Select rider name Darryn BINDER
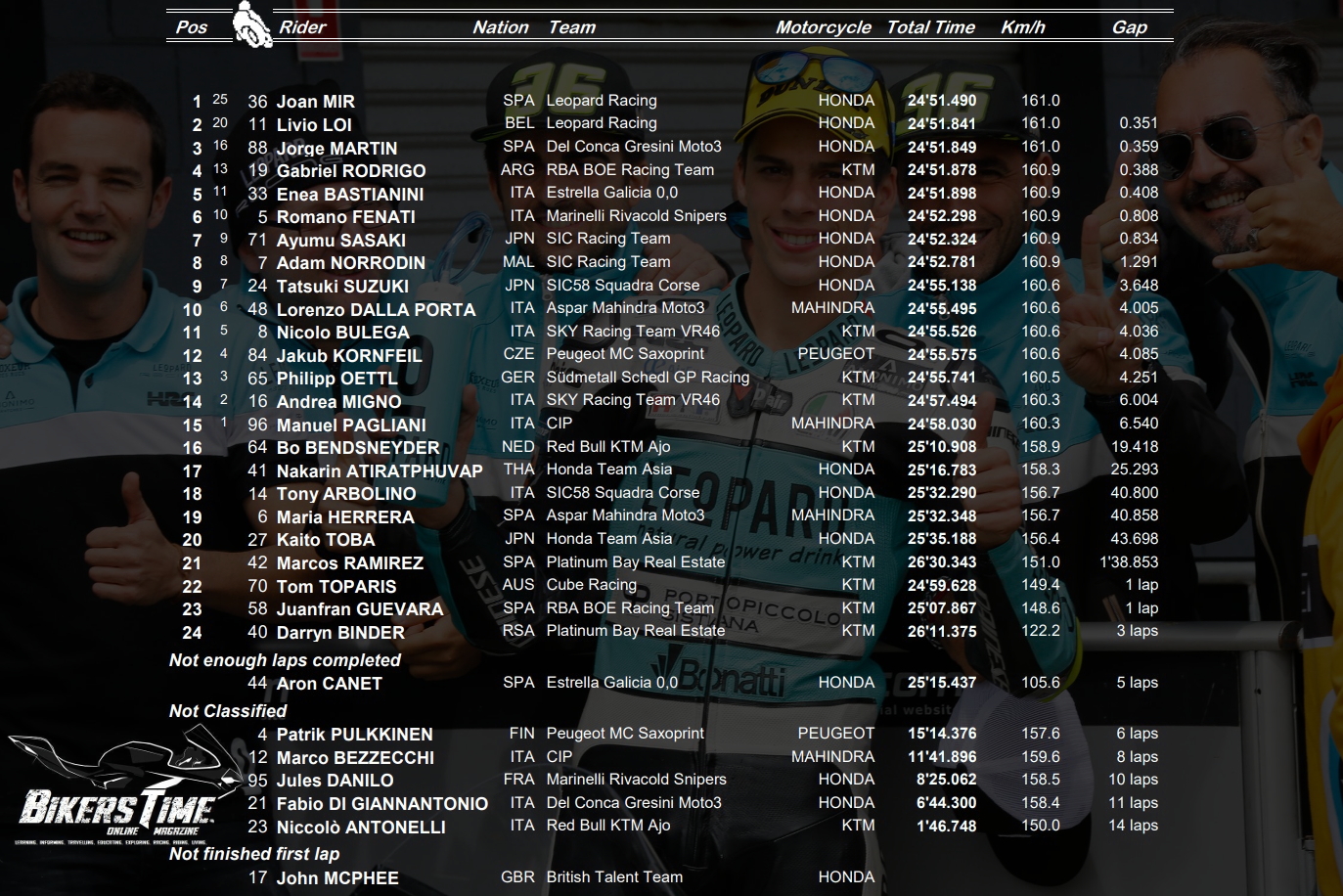Image resolution: width=1343 pixels, height=896 pixels. click(340, 633)
